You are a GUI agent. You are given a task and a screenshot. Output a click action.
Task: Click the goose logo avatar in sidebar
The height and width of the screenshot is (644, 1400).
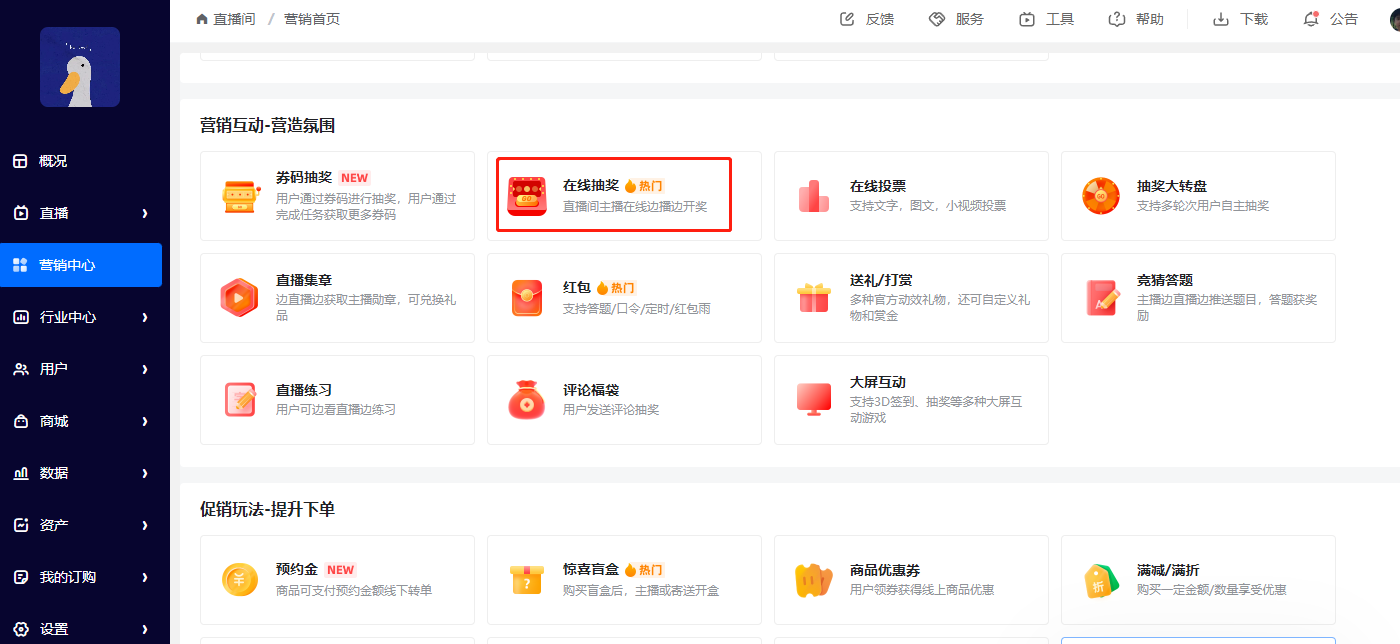80,67
